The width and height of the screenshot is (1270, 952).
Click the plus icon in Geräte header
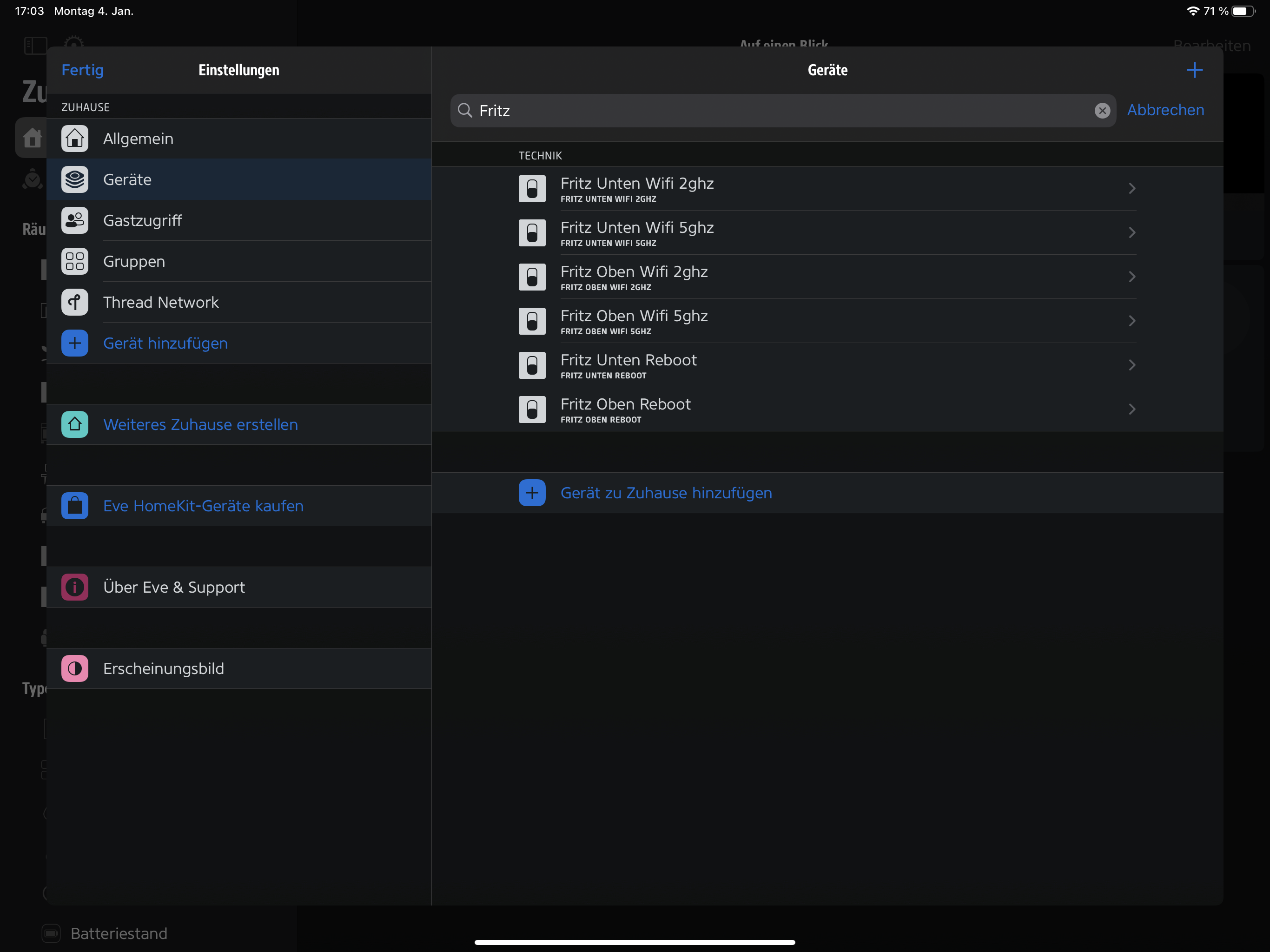[1194, 70]
